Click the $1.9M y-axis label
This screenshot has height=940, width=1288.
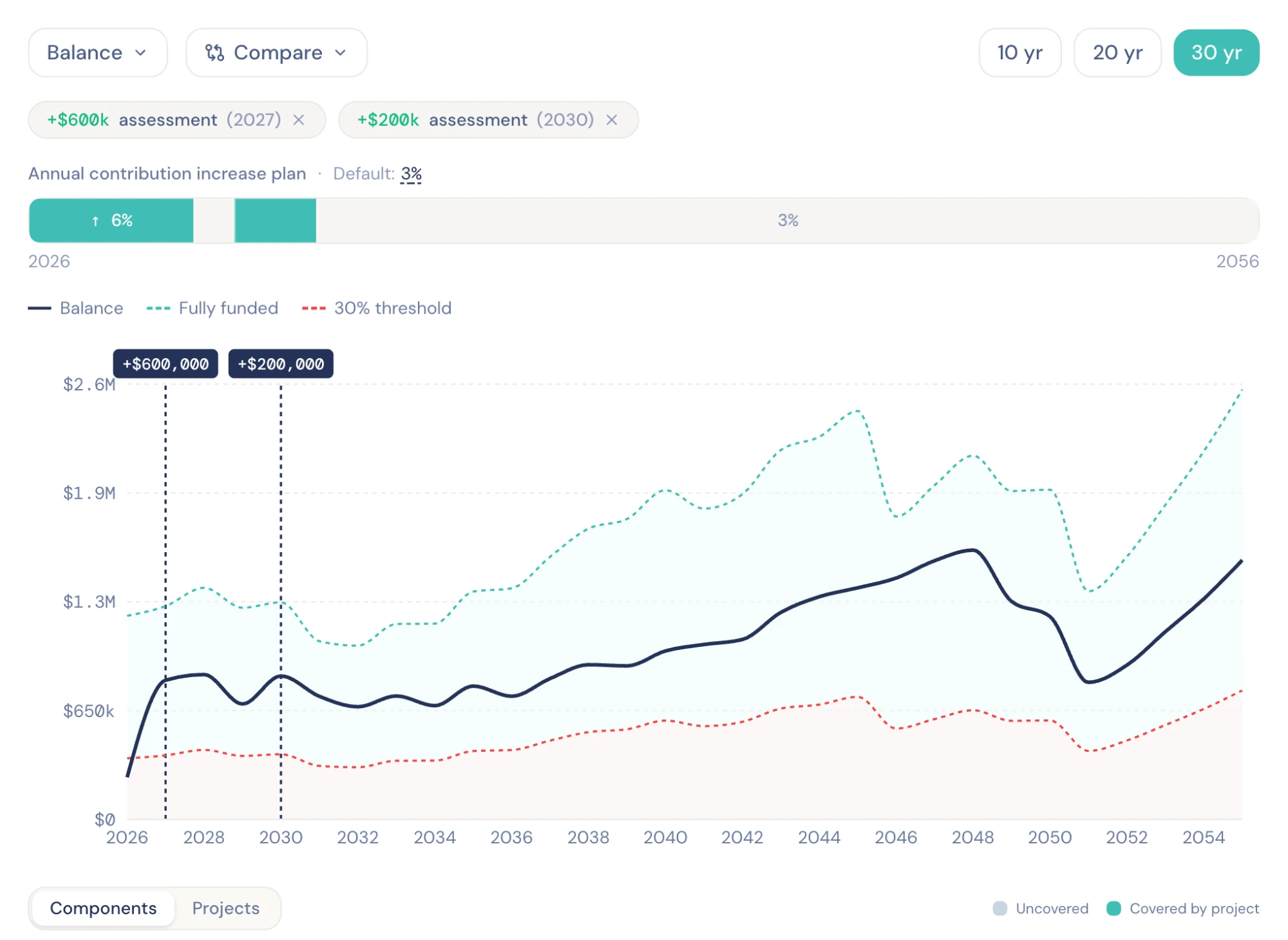click(89, 494)
